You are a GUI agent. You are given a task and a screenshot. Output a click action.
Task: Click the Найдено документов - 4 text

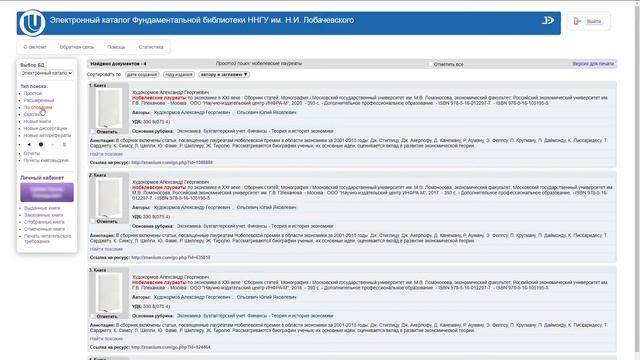(118, 64)
